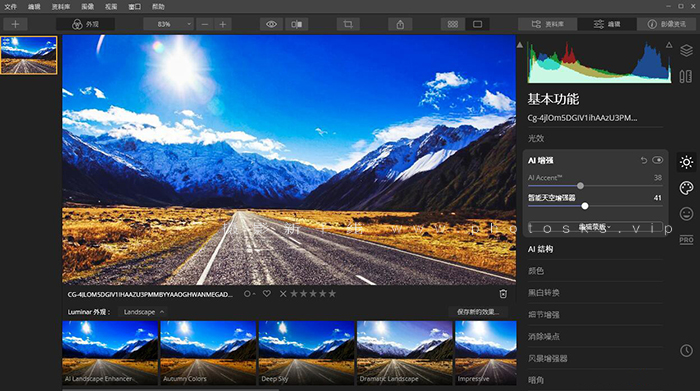Mark image as favorite with heart
Image resolution: width=700 pixels, height=391 pixels.
coord(267,294)
